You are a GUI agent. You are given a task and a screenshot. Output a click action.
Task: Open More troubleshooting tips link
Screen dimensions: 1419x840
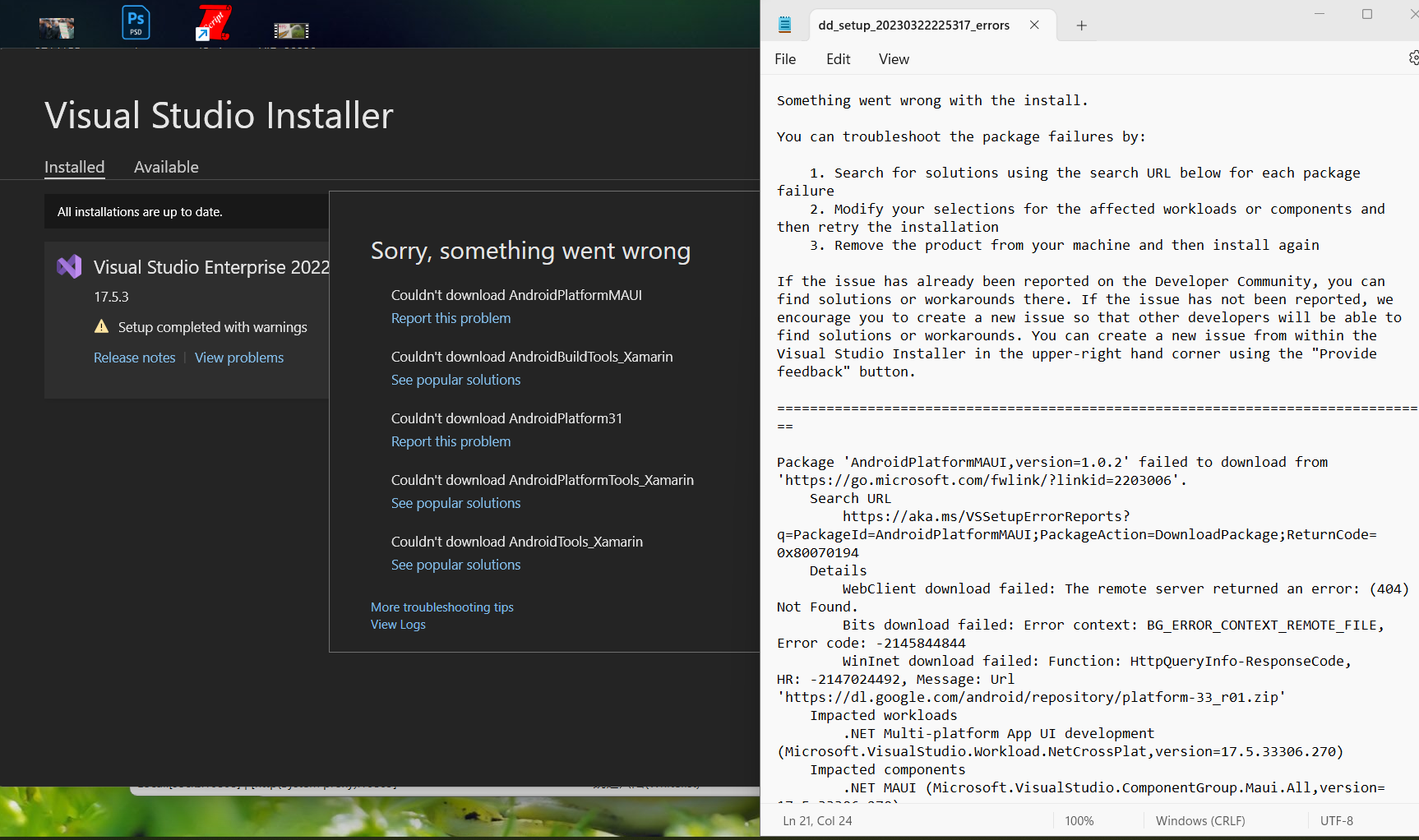[441, 607]
